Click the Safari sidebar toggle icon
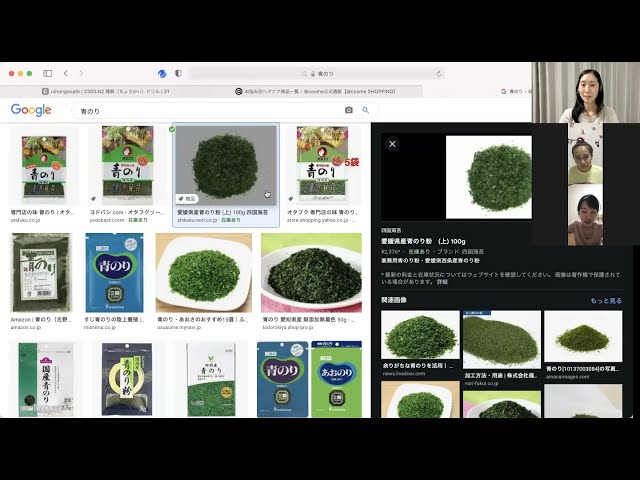Image resolution: width=640 pixels, height=480 pixels. pyautogui.click(x=48, y=73)
